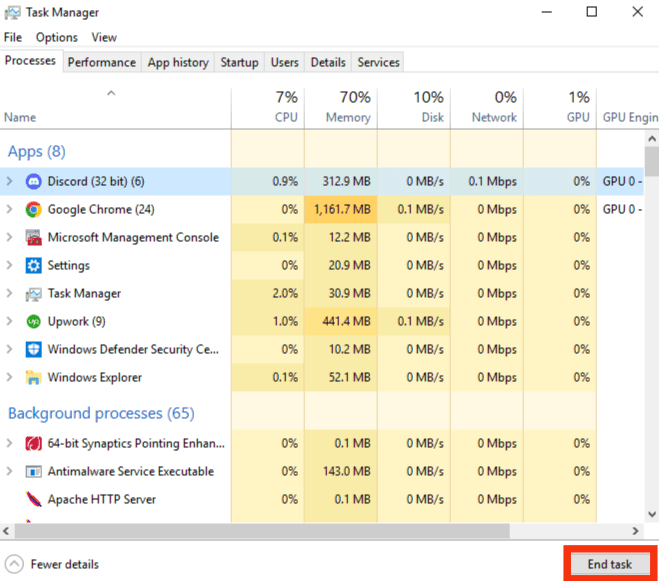Open the Options menu
Viewport: 659px width, 581px height.
[x=57, y=37]
